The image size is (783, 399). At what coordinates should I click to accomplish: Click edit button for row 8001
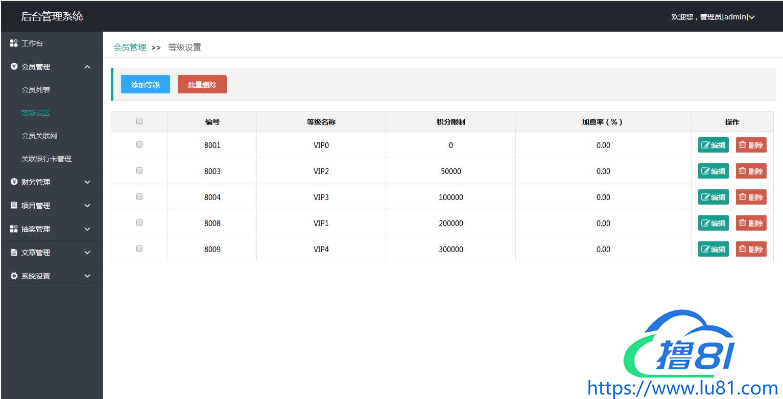tap(713, 145)
